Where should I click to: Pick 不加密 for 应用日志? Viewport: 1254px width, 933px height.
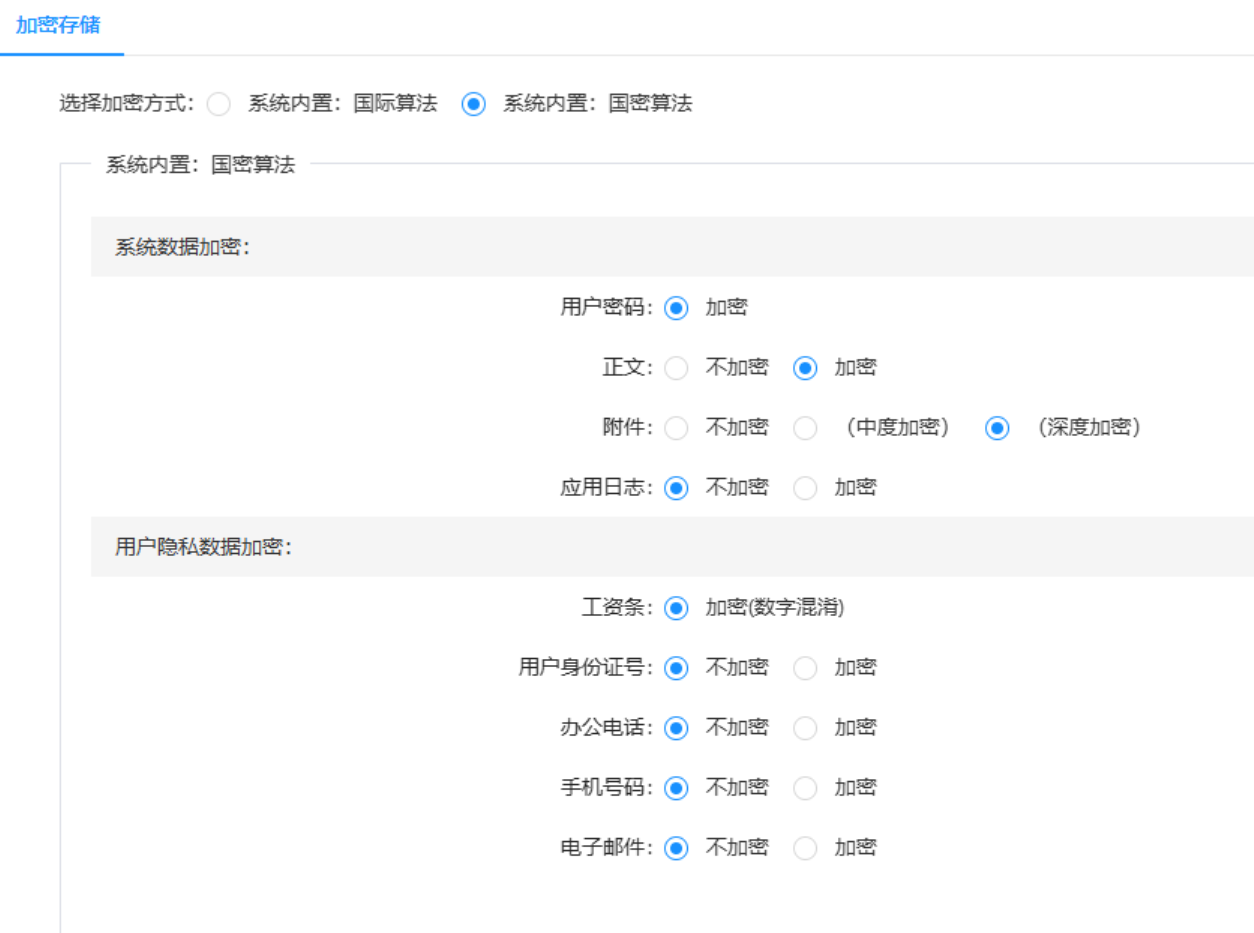click(677, 488)
